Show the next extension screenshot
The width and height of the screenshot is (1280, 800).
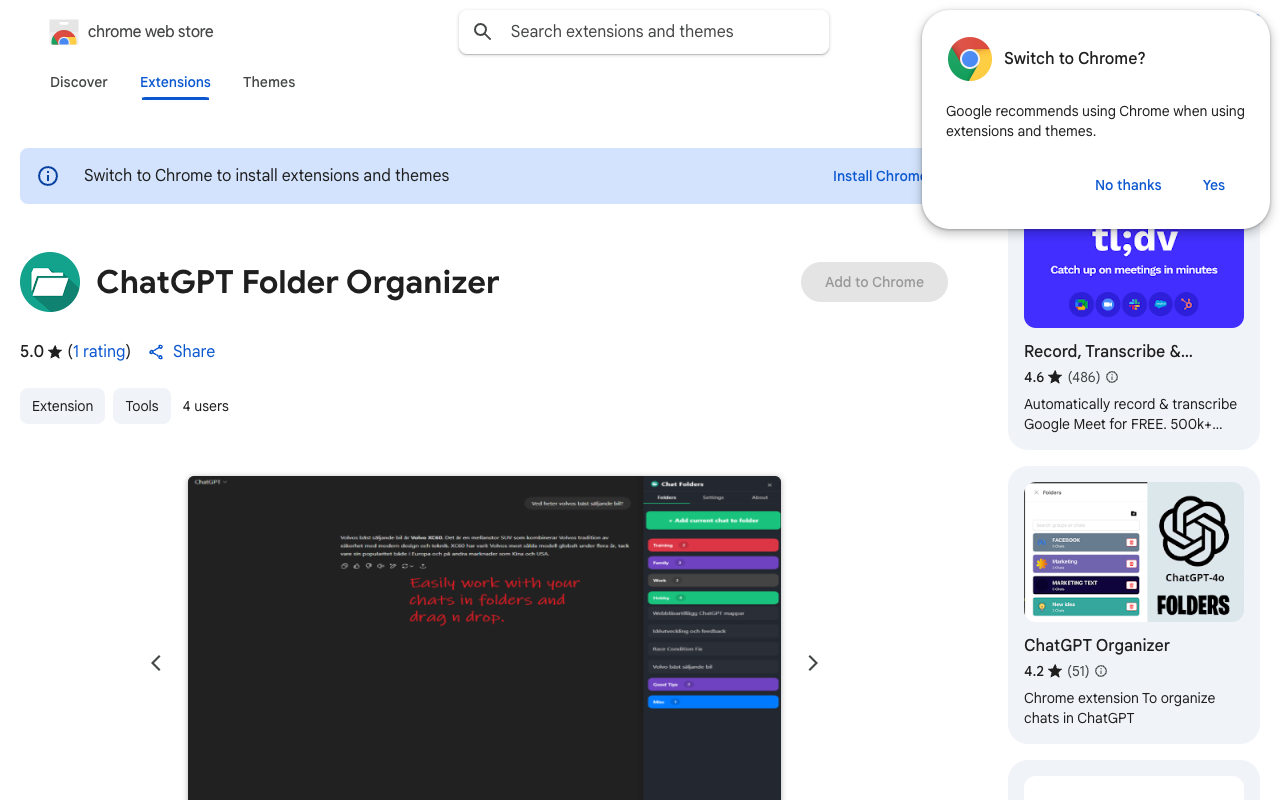click(x=813, y=663)
